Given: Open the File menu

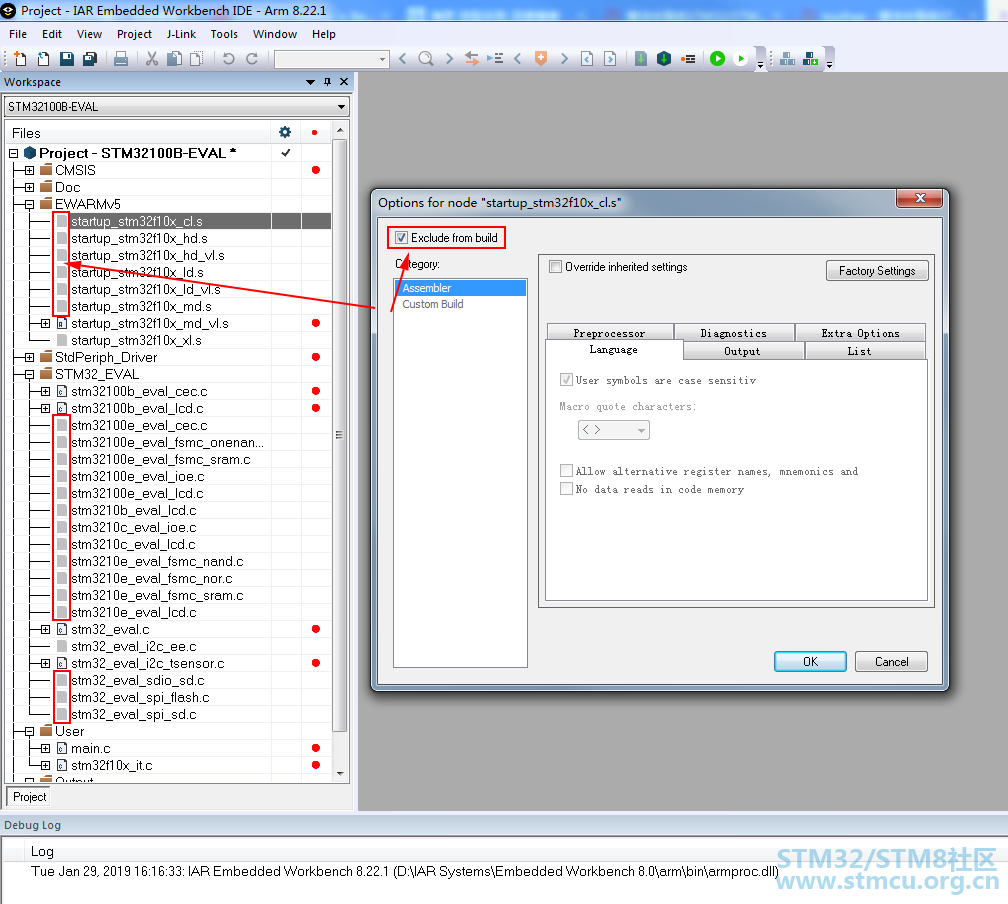Looking at the screenshot, I should 18,34.
